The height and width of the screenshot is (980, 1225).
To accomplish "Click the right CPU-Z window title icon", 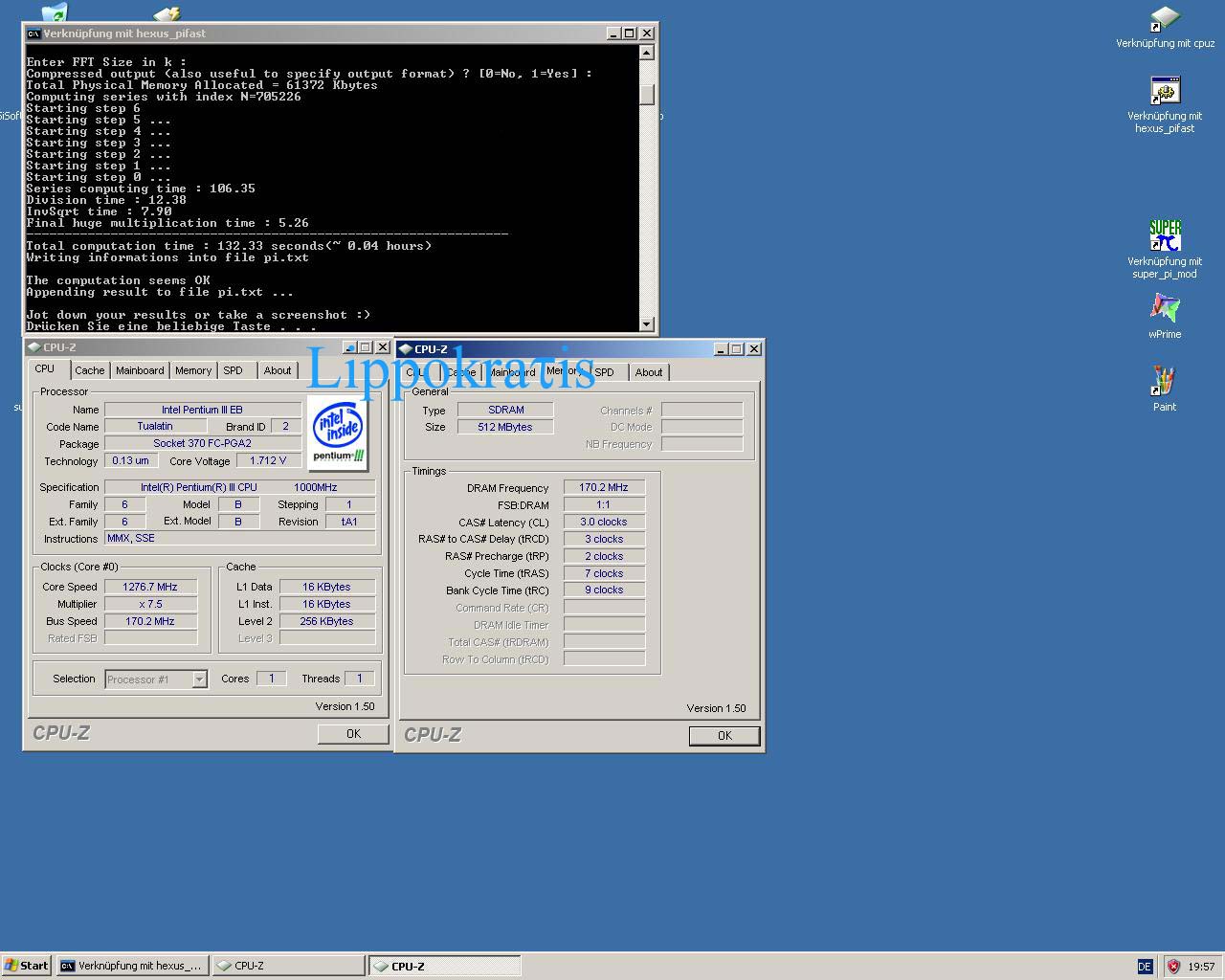I will pyautogui.click(x=406, y=349).
